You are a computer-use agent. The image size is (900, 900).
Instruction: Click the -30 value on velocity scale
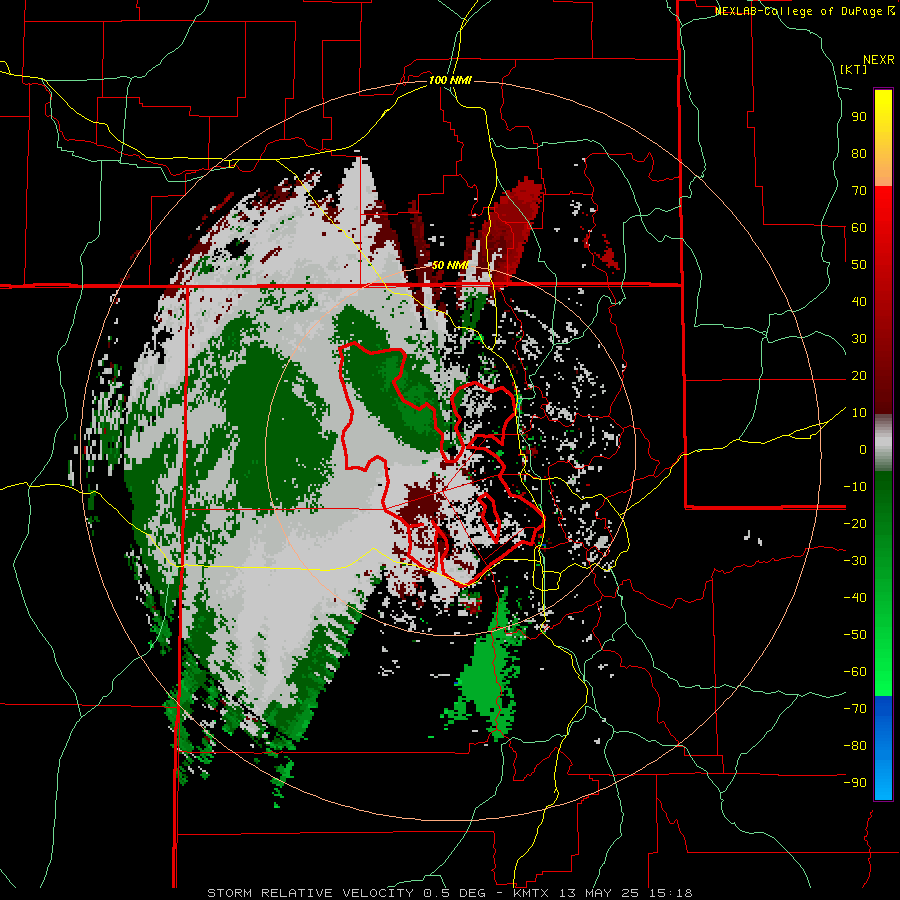tap(855, 561)
